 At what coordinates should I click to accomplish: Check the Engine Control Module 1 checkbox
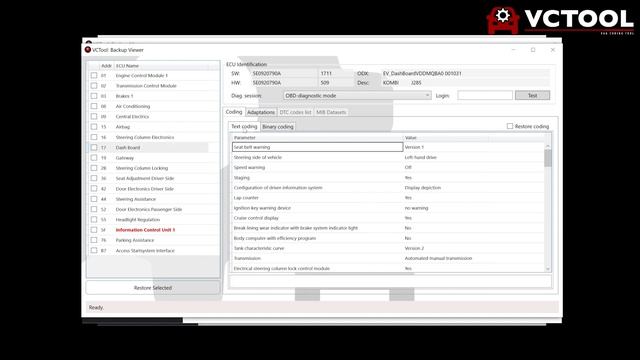94,76
